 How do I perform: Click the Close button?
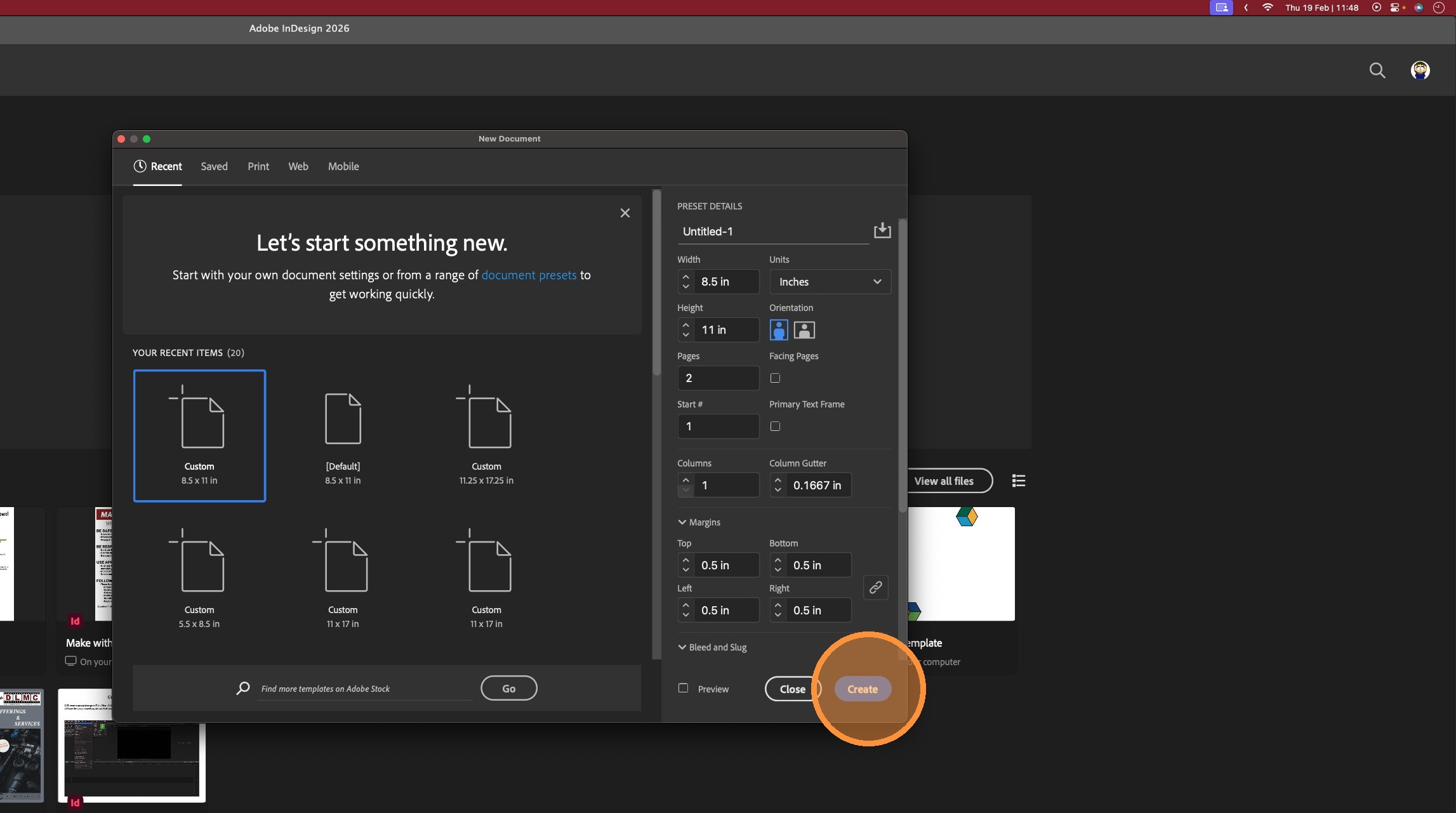pyautogui.click(x=793, y=689)
